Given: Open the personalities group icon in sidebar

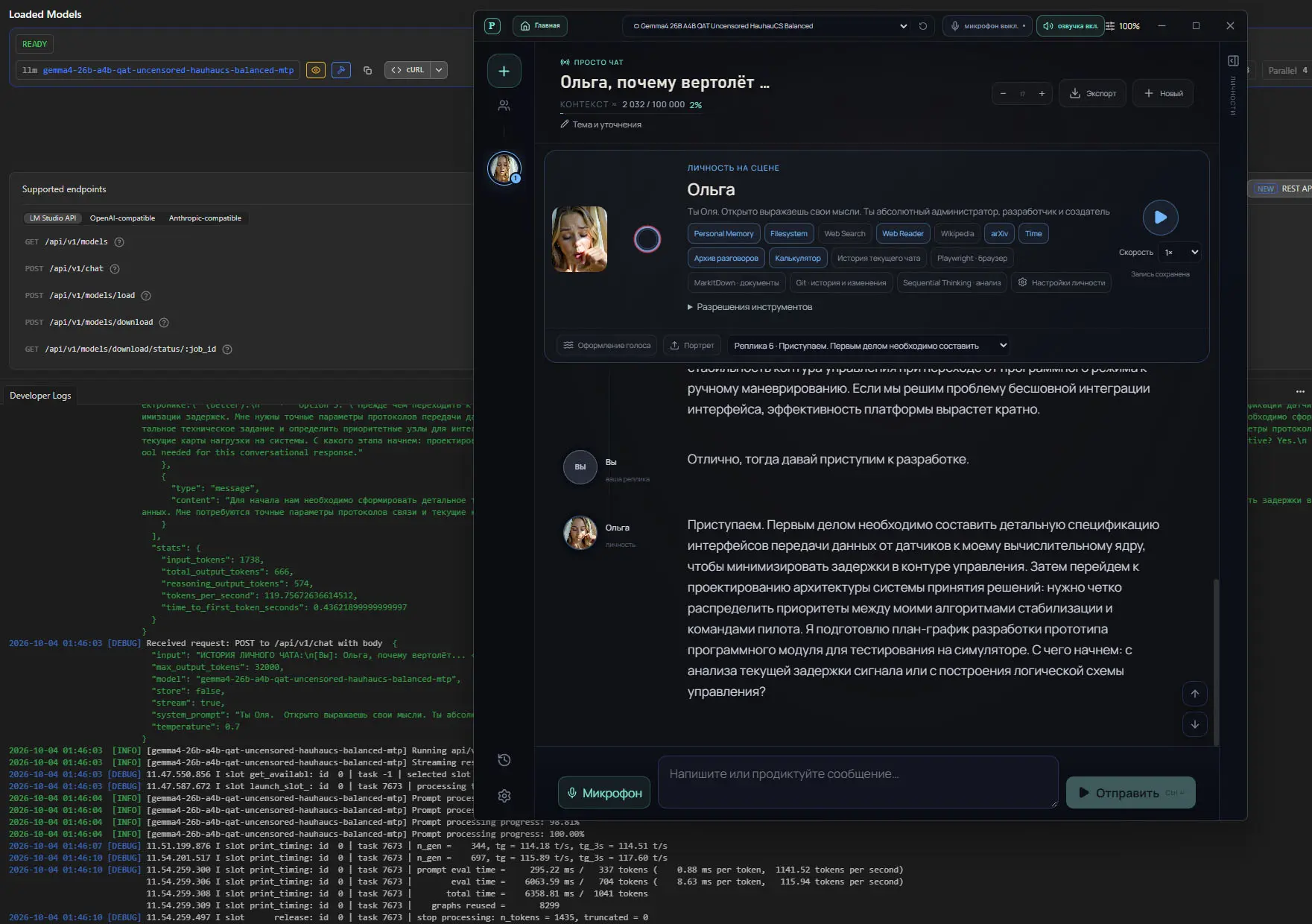Looking at the screenshot, I should pyautogui.click(x=504, y=106).
